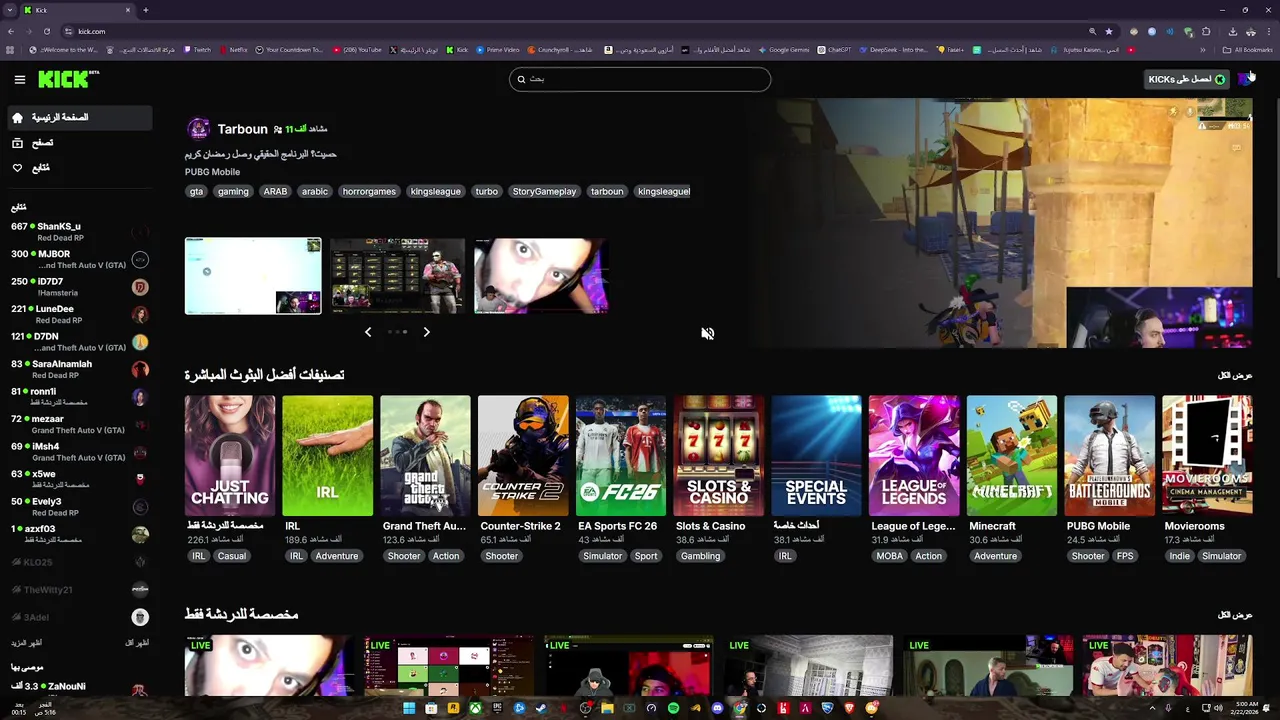The image size is (1280, 720).
Task: Open the Tarboun channel name link
Action: (242, 129)
